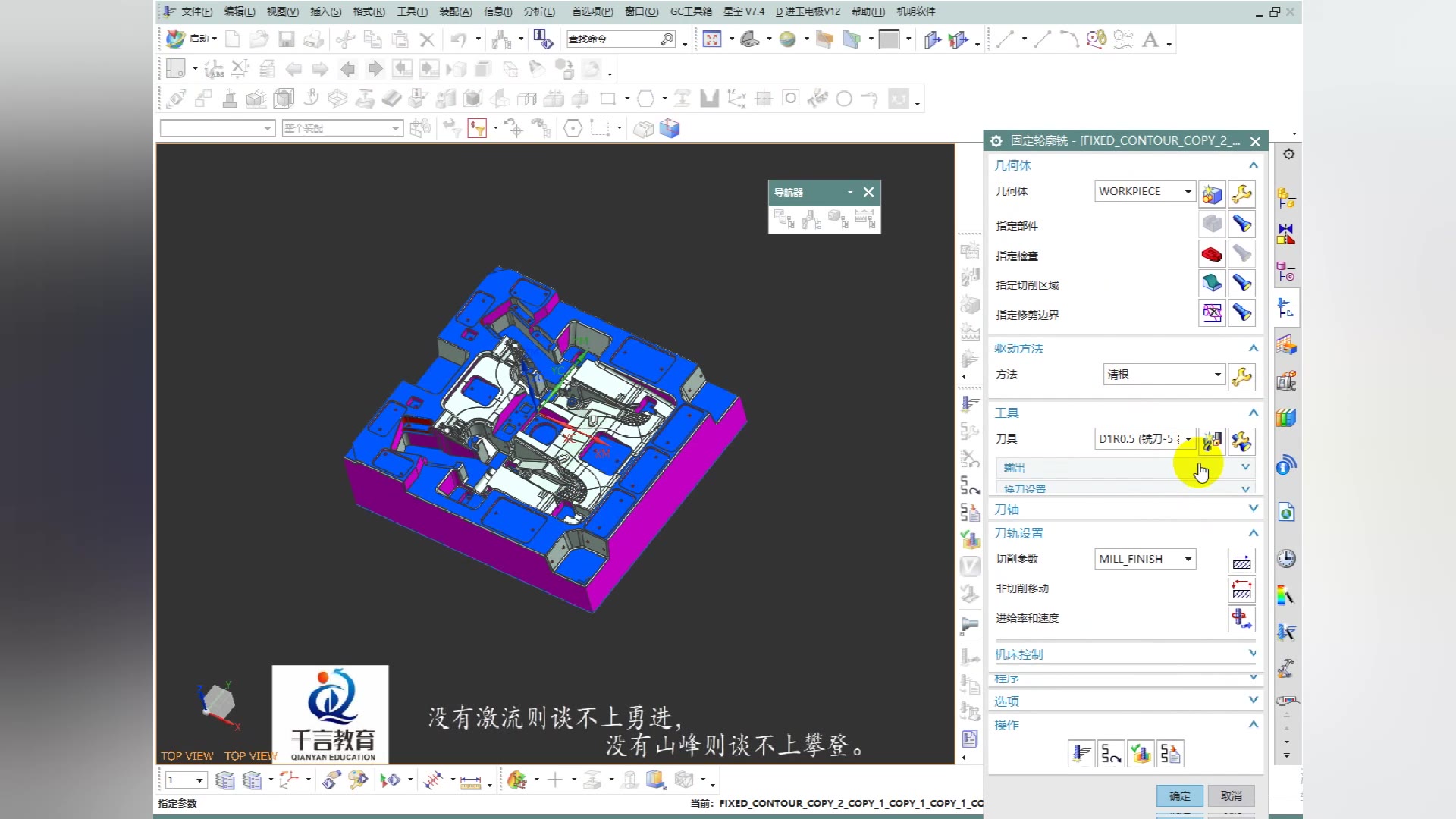Viewport: 1456px width, 819px height.
Task: Expand the 刀轴 section
Action: click(1253, 509)
